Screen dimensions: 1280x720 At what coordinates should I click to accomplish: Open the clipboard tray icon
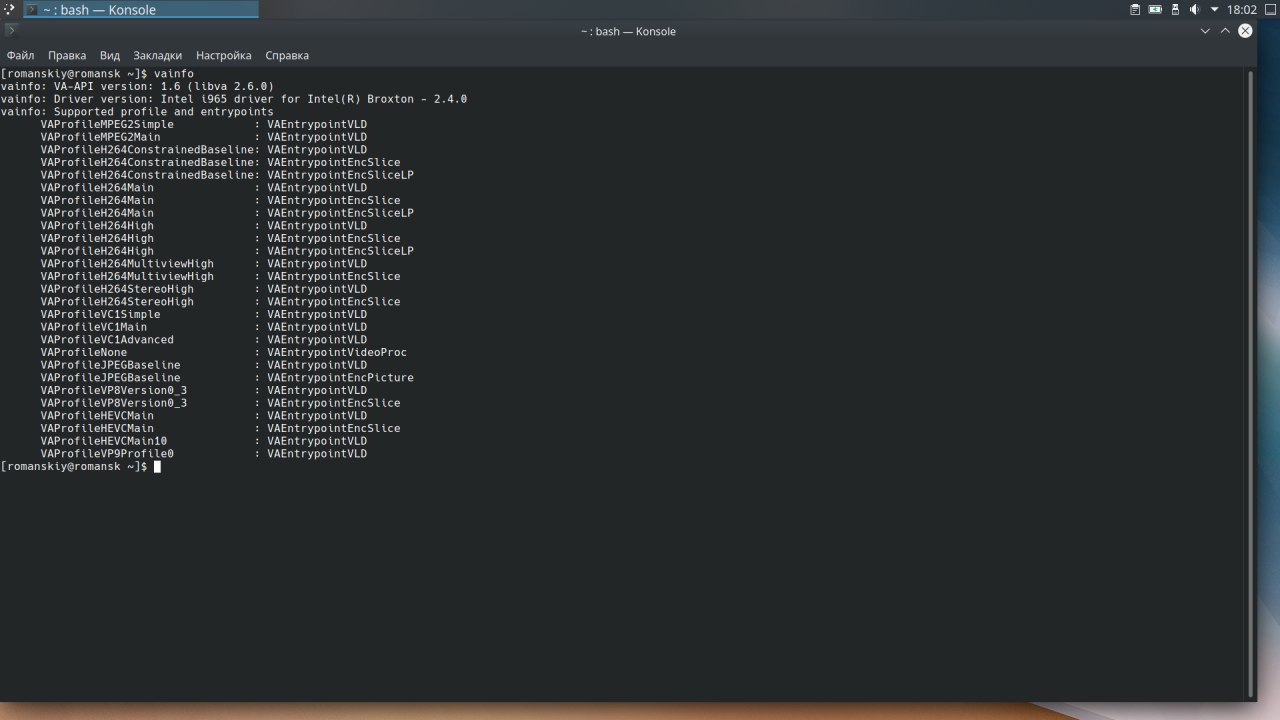(x=1135, y=10)
